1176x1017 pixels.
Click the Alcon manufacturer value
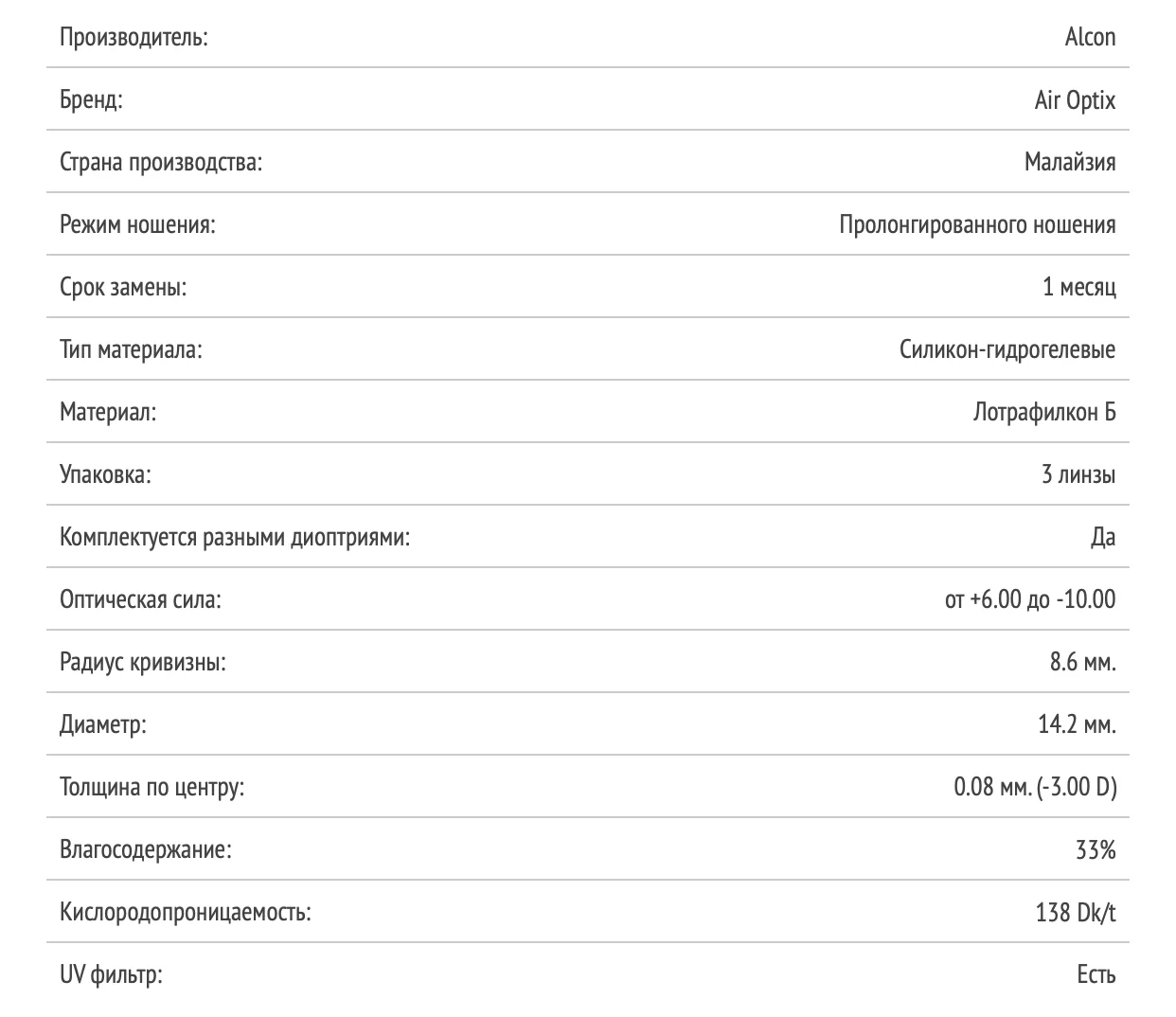coord(1090,38)
